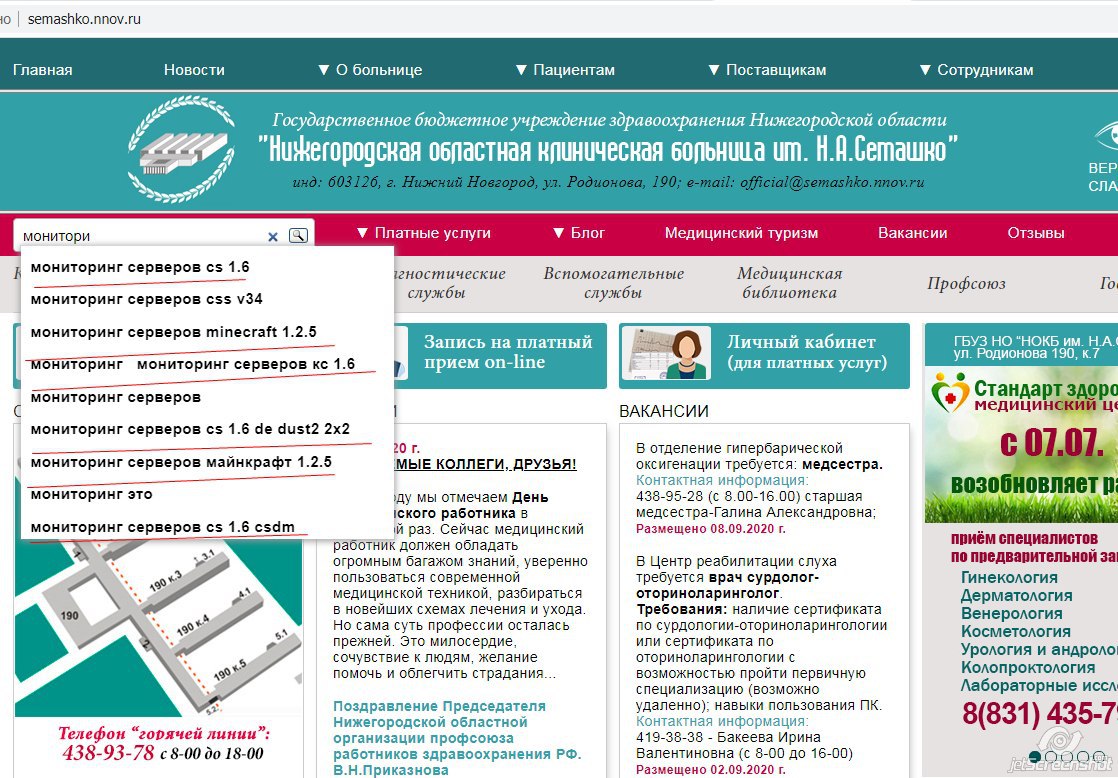Select suggestion cs 1.6 de dust2 2x2
This screenshot has width=1118, height=778.
click(x=190, y=429)
